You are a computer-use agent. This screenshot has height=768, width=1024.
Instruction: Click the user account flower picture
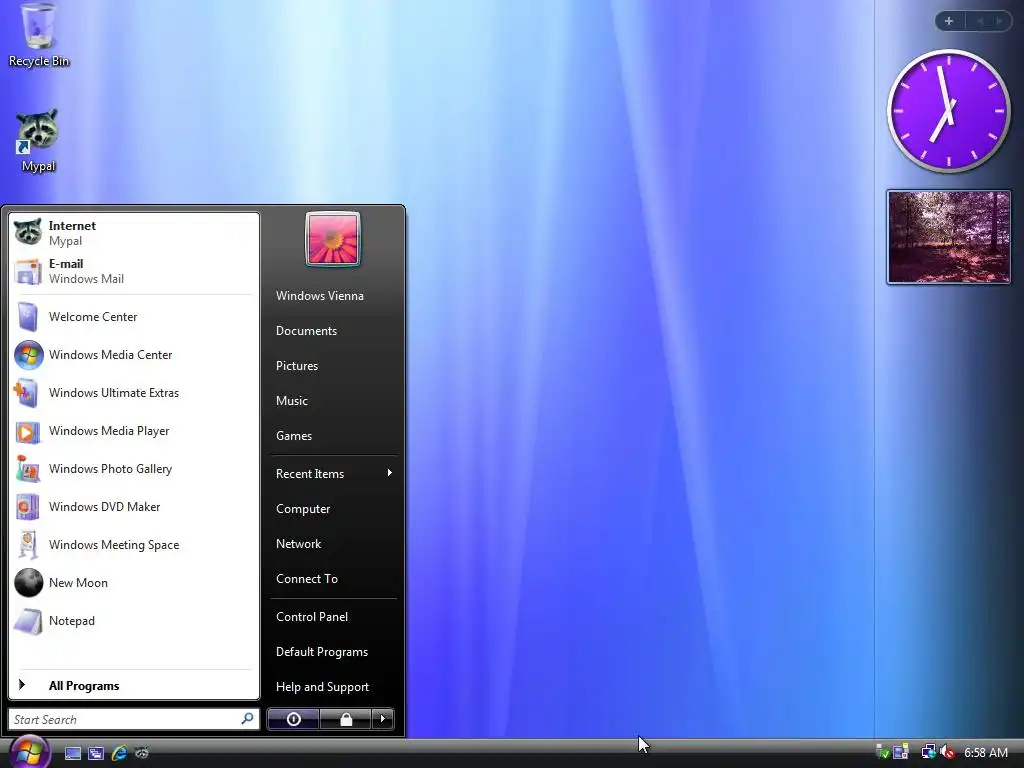pos(332,239)
